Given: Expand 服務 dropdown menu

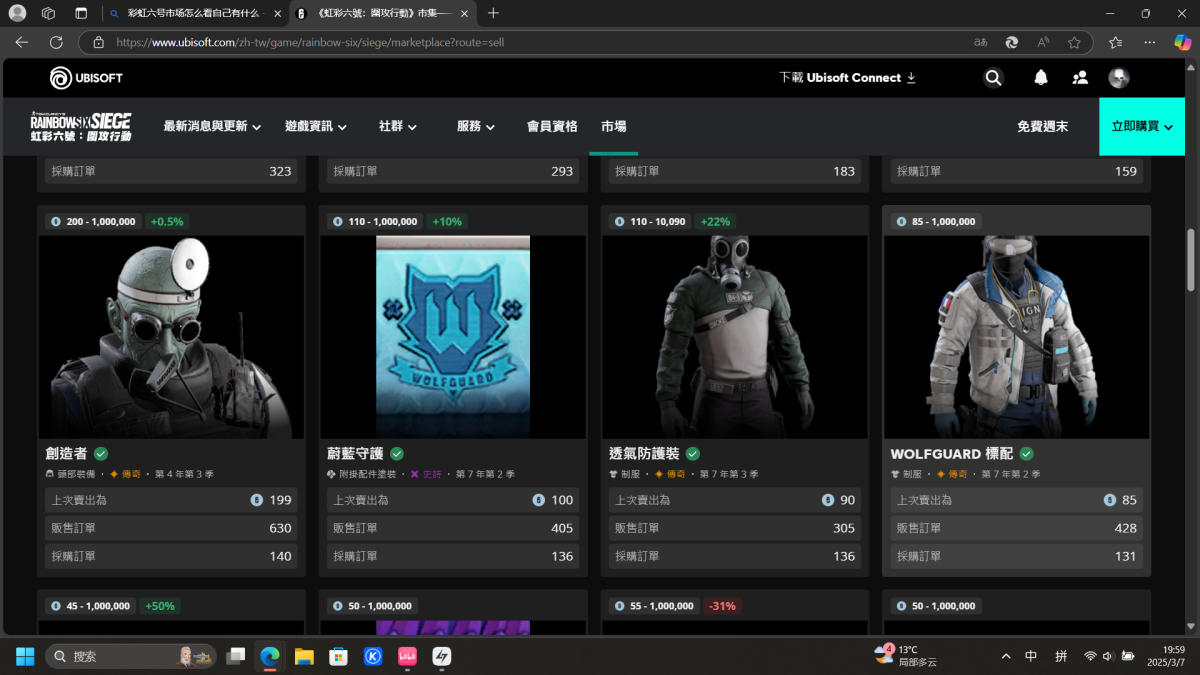Looking at the screenshot, I should coord(476,127).
